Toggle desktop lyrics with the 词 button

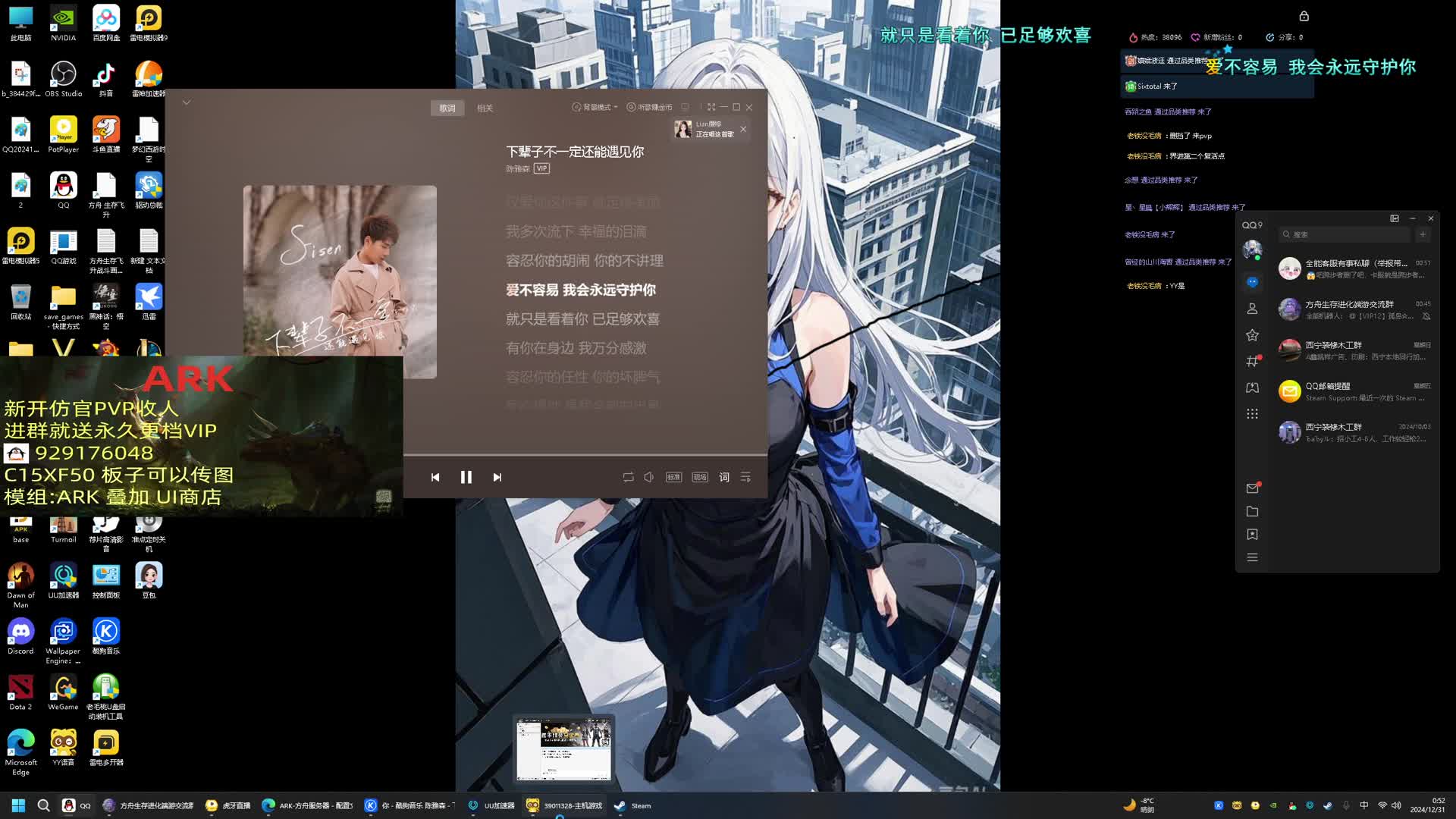[723, 477]
